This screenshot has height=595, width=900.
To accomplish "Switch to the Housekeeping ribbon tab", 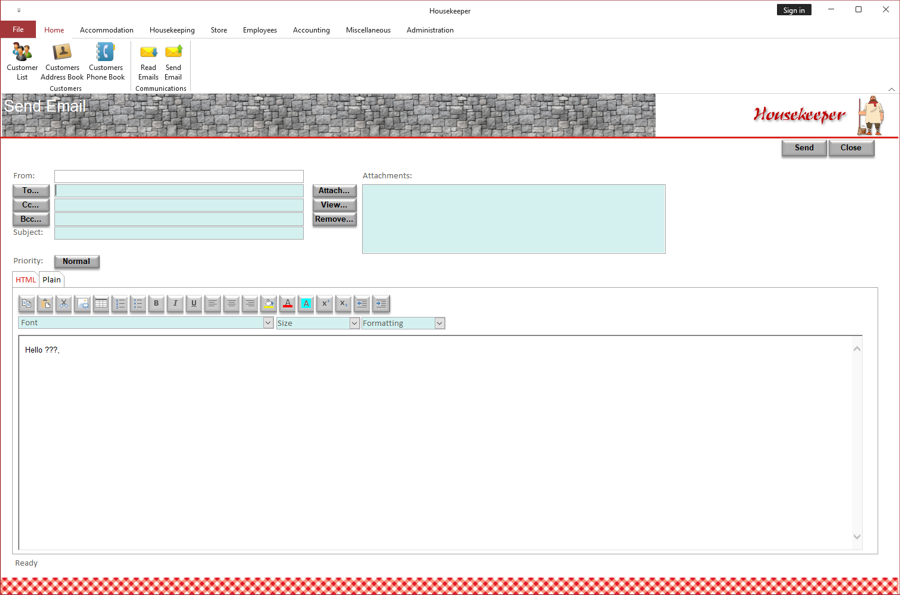I will tap(172, 30).
